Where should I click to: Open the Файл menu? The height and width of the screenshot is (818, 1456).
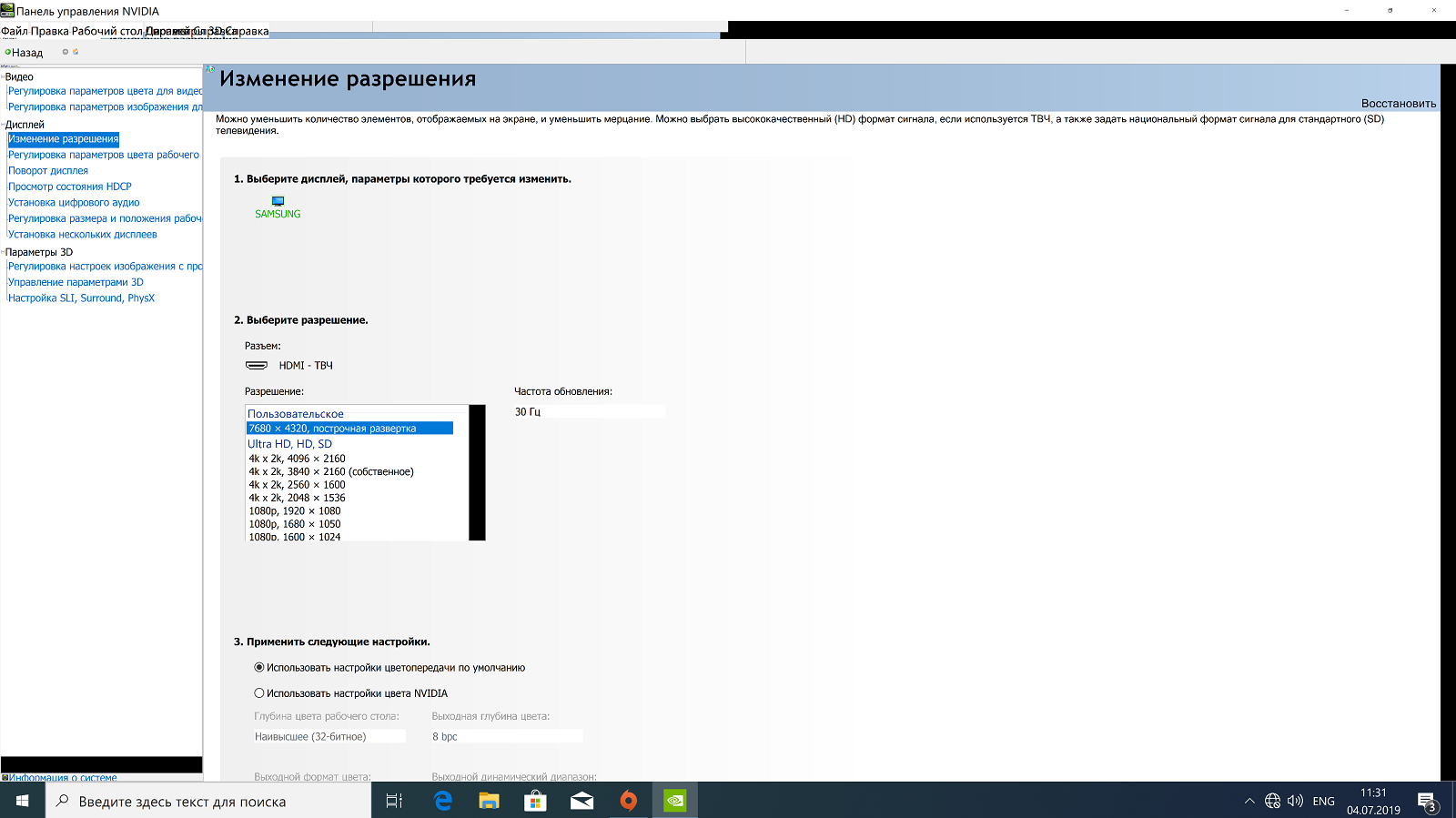click(15, 31)
